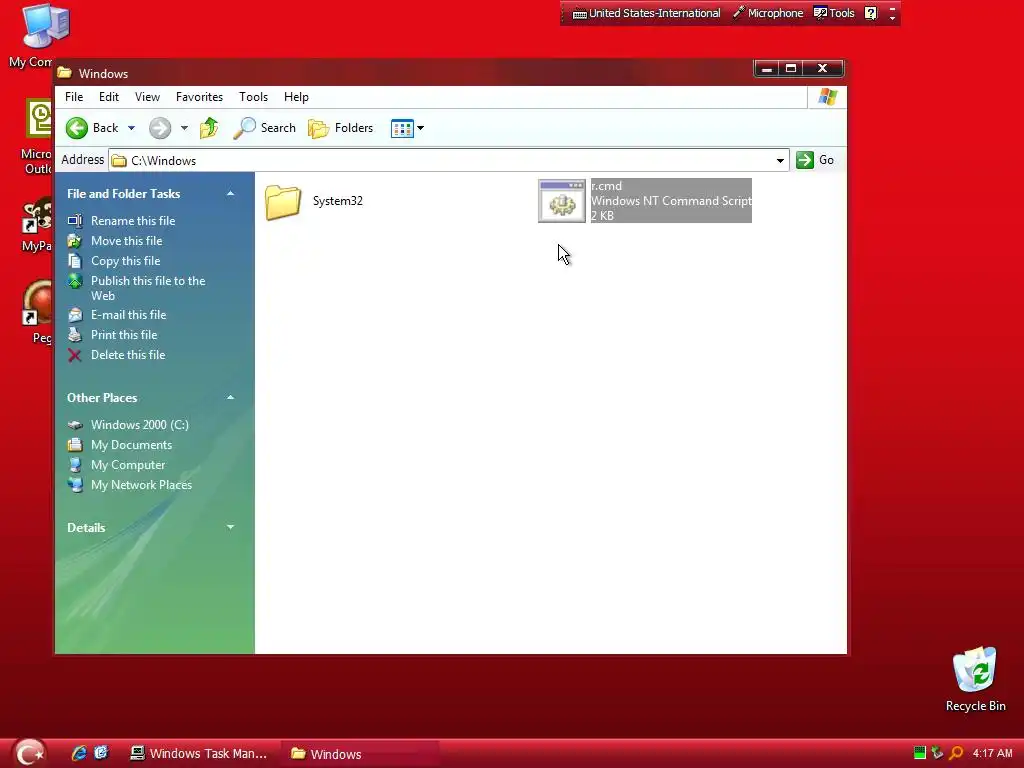Click the Windows folder taskbar button

pos(360,754)
